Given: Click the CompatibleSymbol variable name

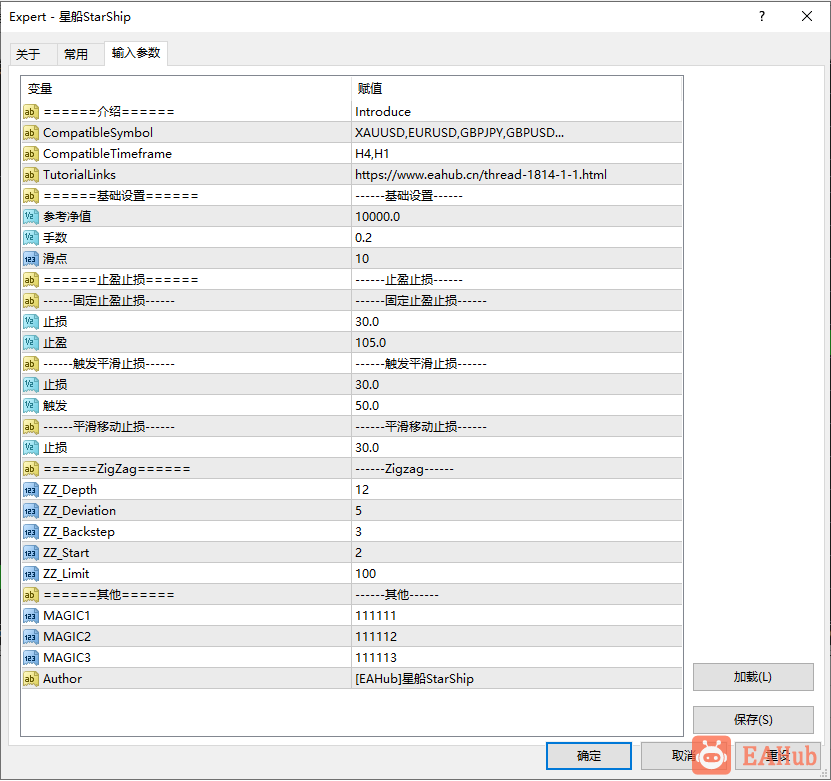Looking at the screenshot, I should pyautogui.click(x=98, y=133).
